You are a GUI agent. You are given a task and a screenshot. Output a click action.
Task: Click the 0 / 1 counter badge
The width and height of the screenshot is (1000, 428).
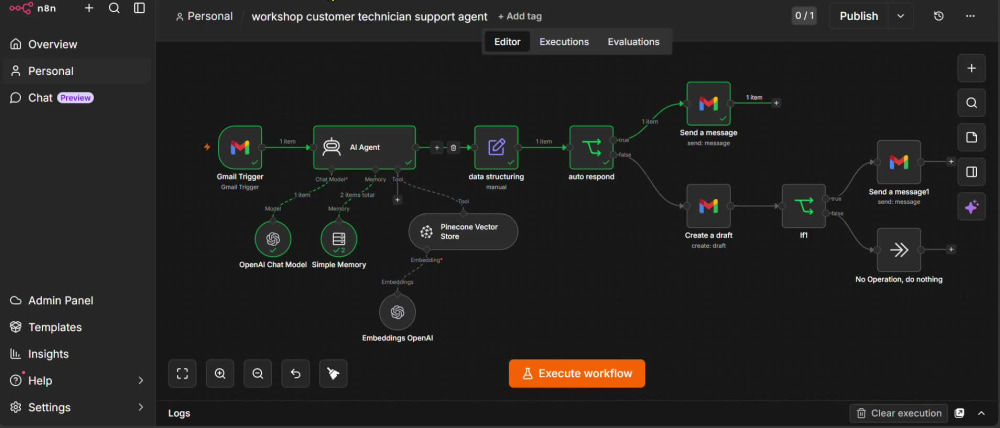pyautogui.click(x=804, y=16)
